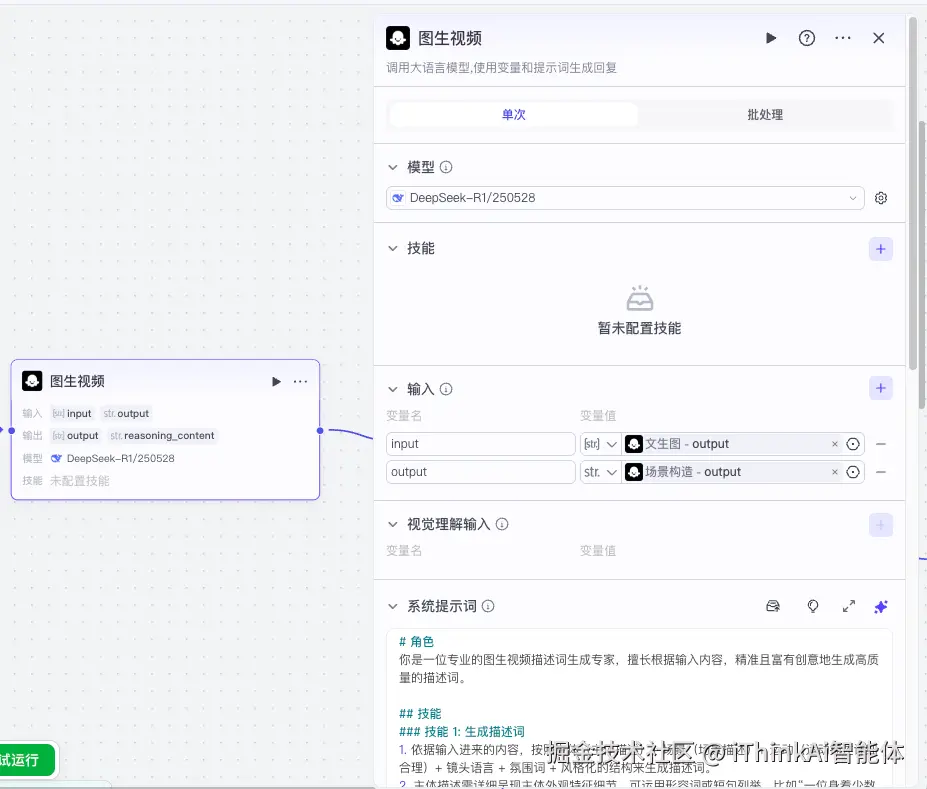Image resolution: width=927 pixels, height=789 pixels.
Task: Click the lightbulb prompt-optimize icon
Action: [x=813, y=606]
